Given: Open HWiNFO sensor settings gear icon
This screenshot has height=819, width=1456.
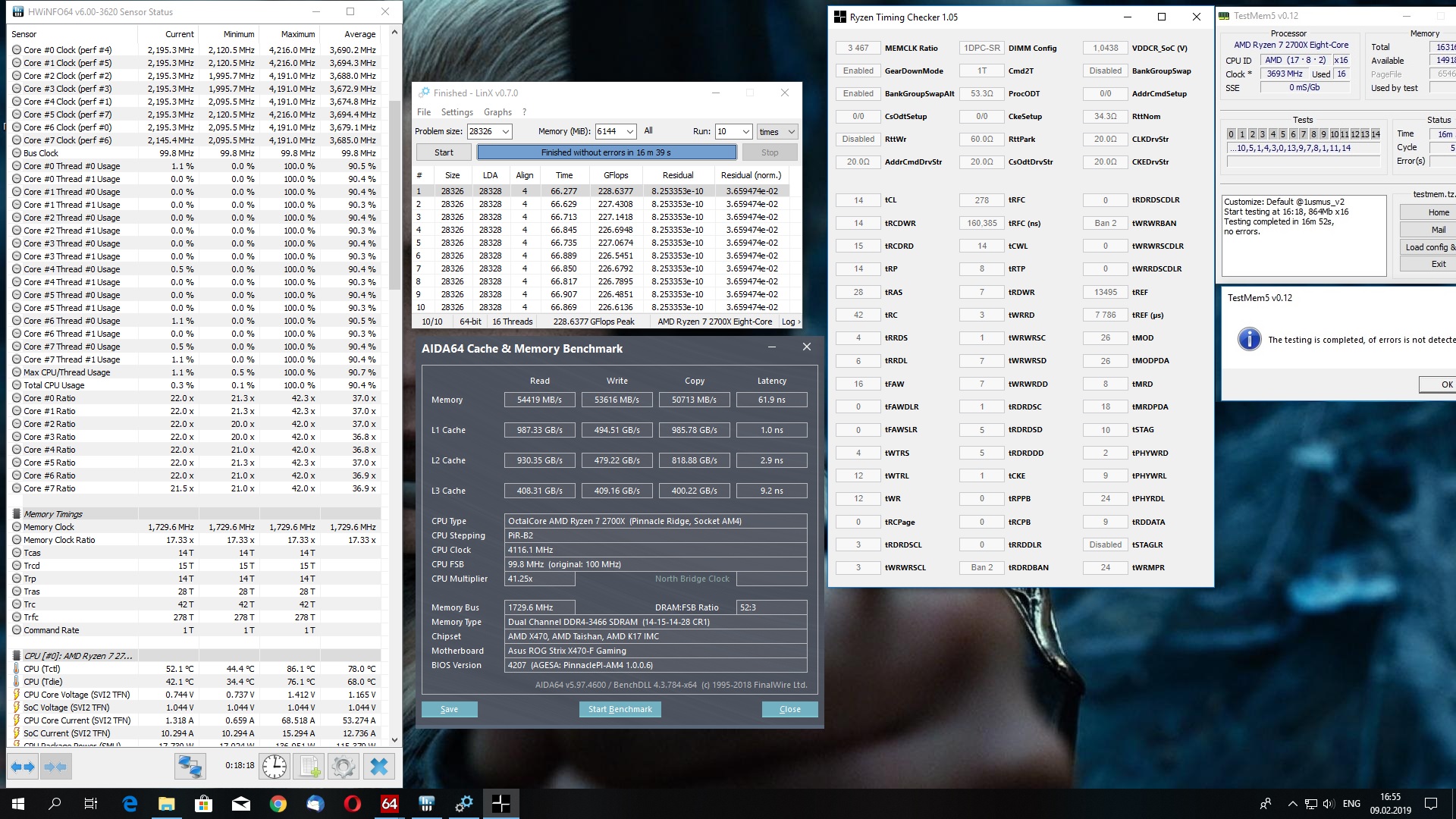Looking at the screenshot, I should (344, 767).
